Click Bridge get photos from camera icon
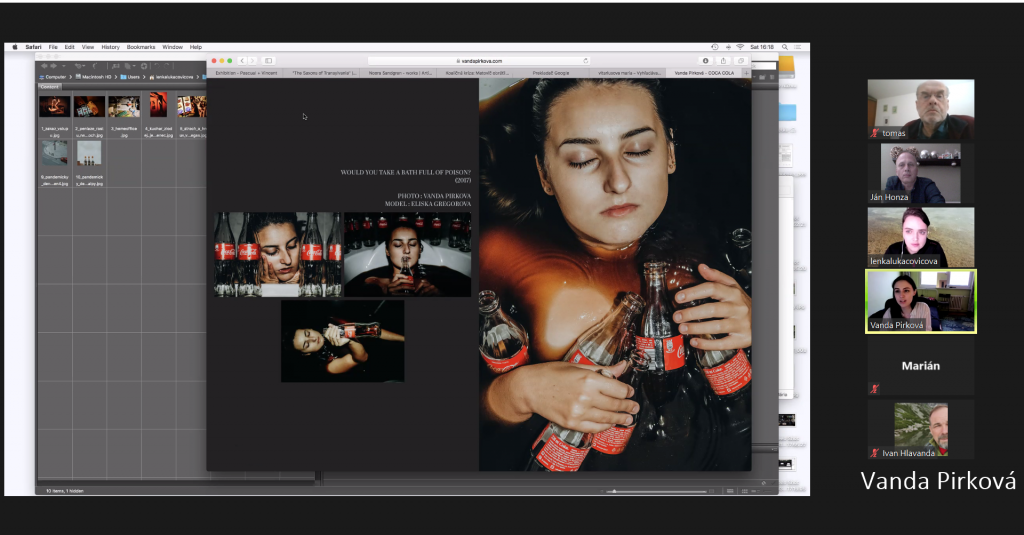Image resolution: width=1024 pixels, height=535 pixels. coord(116,66)
